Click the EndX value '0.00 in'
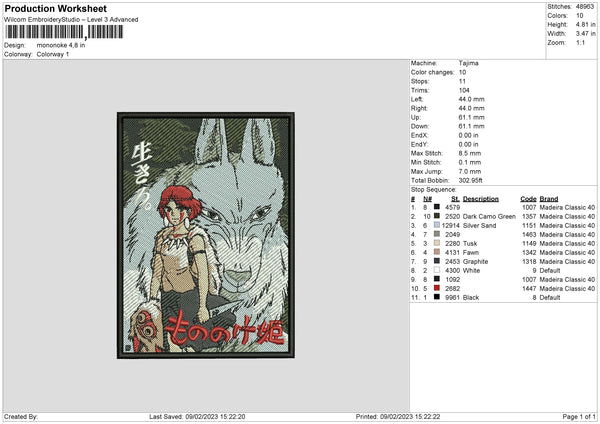Image resolution: width=600 pixels, height=424 pixels. 468,135
